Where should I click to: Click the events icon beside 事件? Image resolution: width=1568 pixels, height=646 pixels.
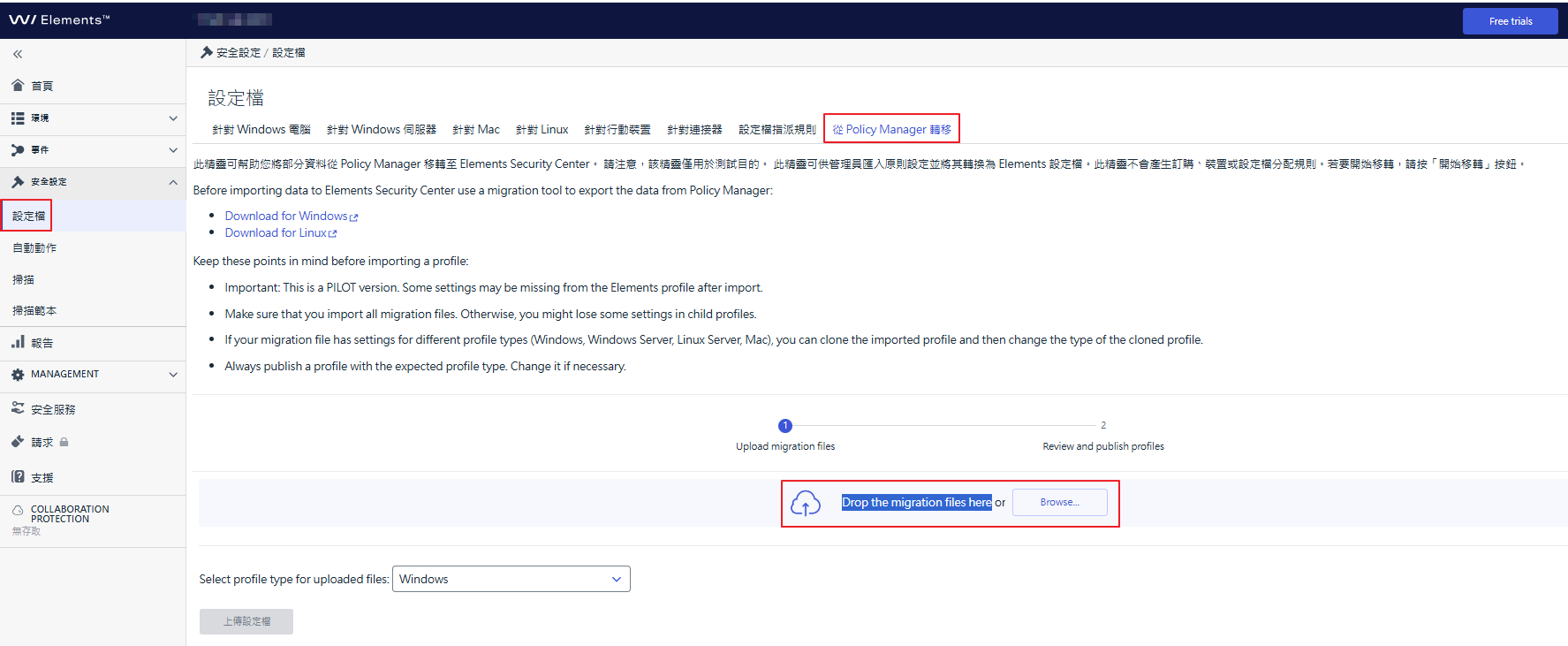pyautogui.click(x=18, y=150)
